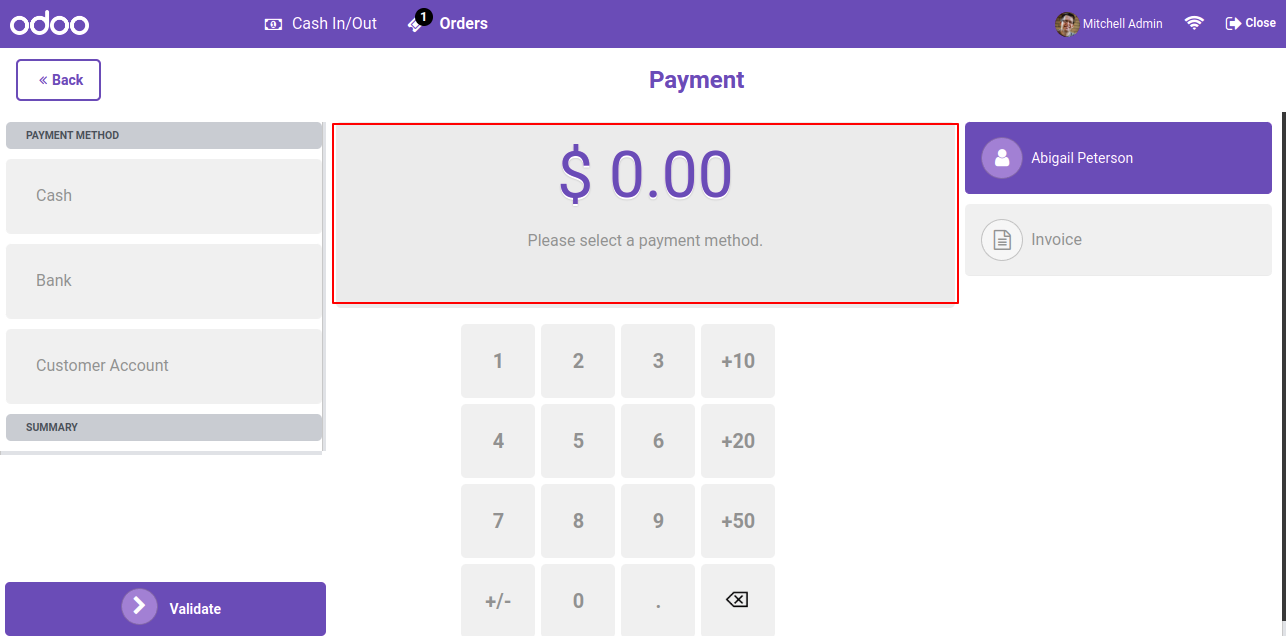Click the Invoice document icon
1286x636 pixels.
point(1002,240)
